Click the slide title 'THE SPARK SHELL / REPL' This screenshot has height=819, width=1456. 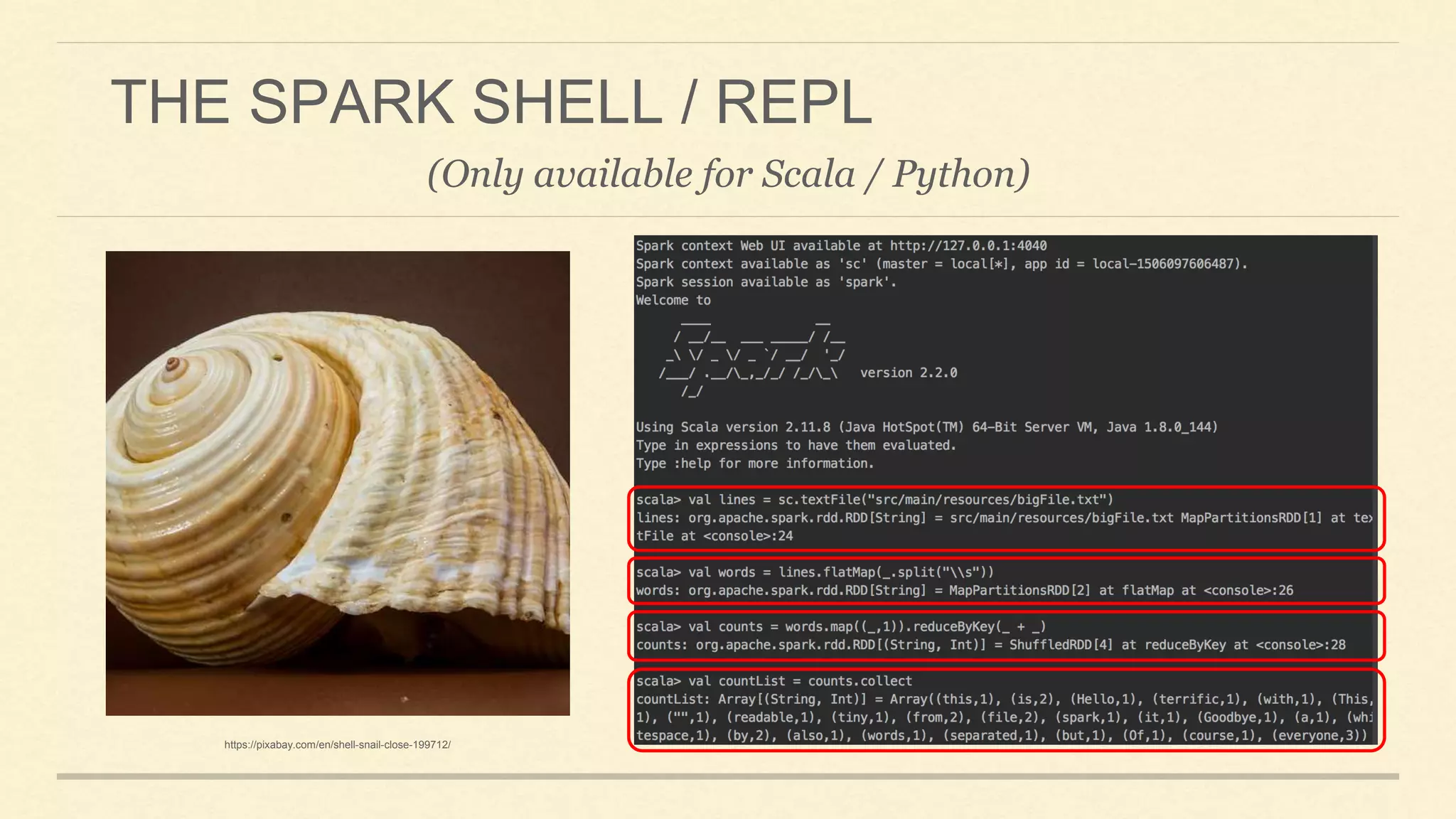pos(491,102)
